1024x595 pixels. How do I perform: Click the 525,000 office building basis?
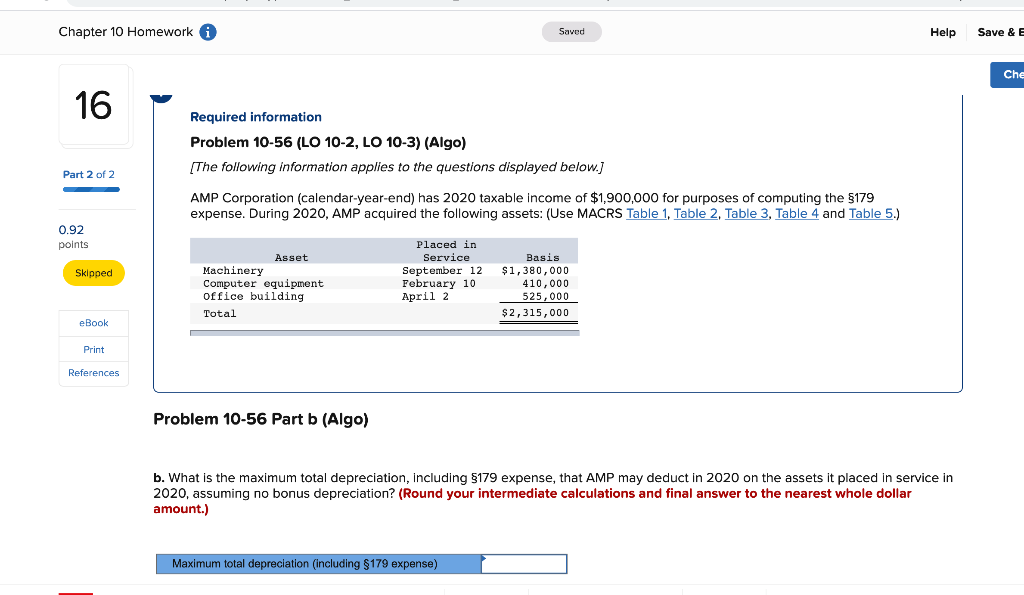[545, 297]
